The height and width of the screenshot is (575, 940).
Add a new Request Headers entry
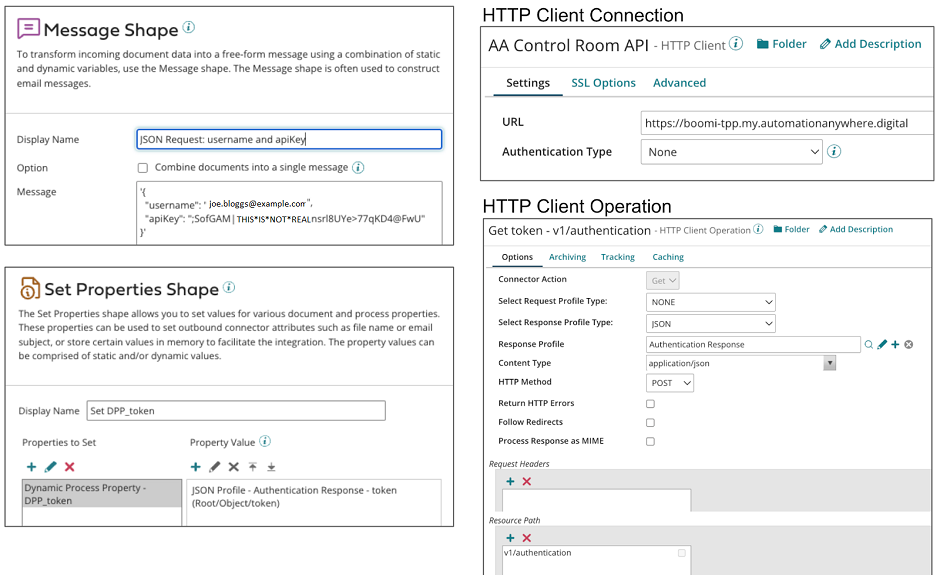pos(510,481)
